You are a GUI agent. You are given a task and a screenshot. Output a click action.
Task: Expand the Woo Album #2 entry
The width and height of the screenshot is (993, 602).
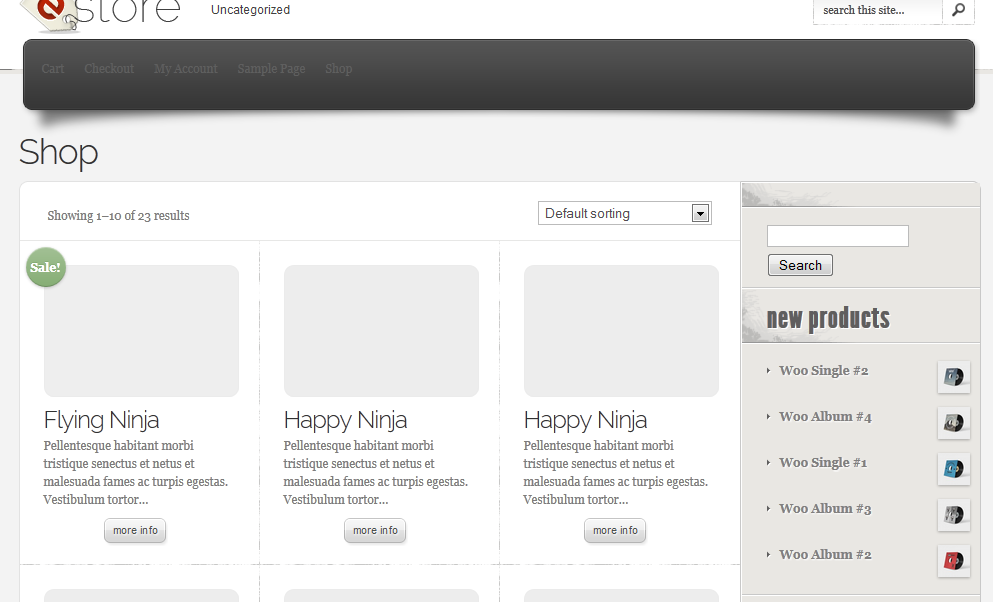(x=825, y=555)
